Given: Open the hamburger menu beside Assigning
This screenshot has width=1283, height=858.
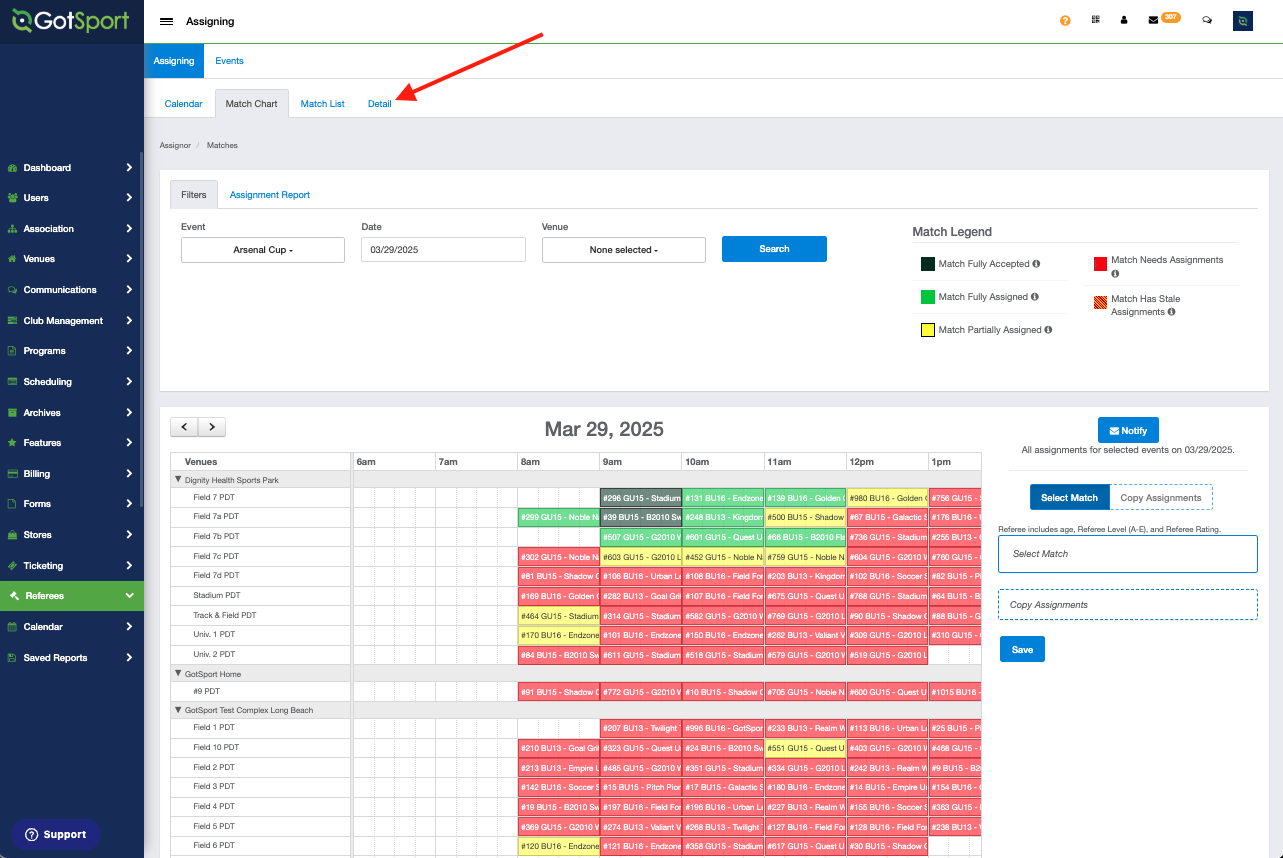Looking at the screenshot, I should click(x=166, y=20).
